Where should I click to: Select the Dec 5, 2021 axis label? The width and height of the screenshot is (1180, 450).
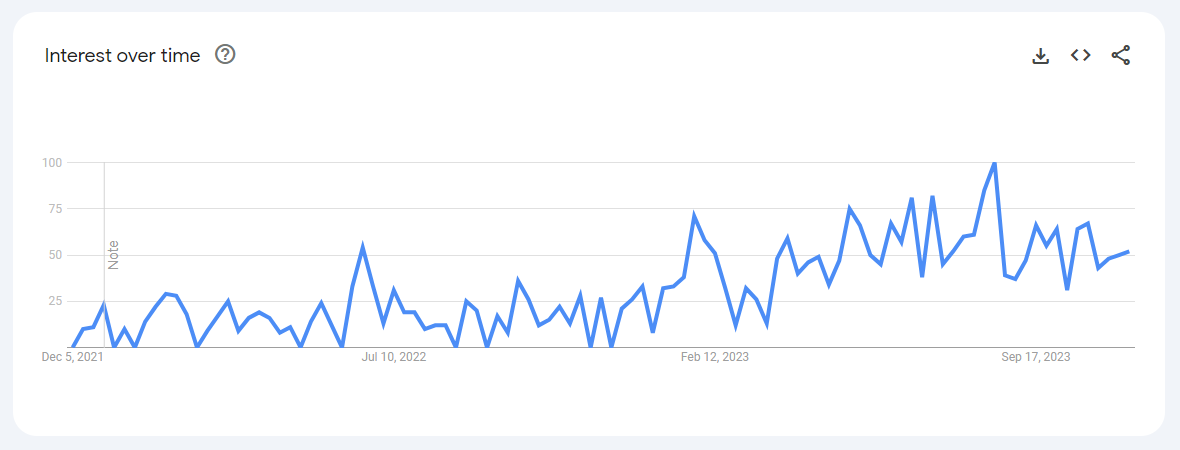pyautogui.click(x=73, y=357)
